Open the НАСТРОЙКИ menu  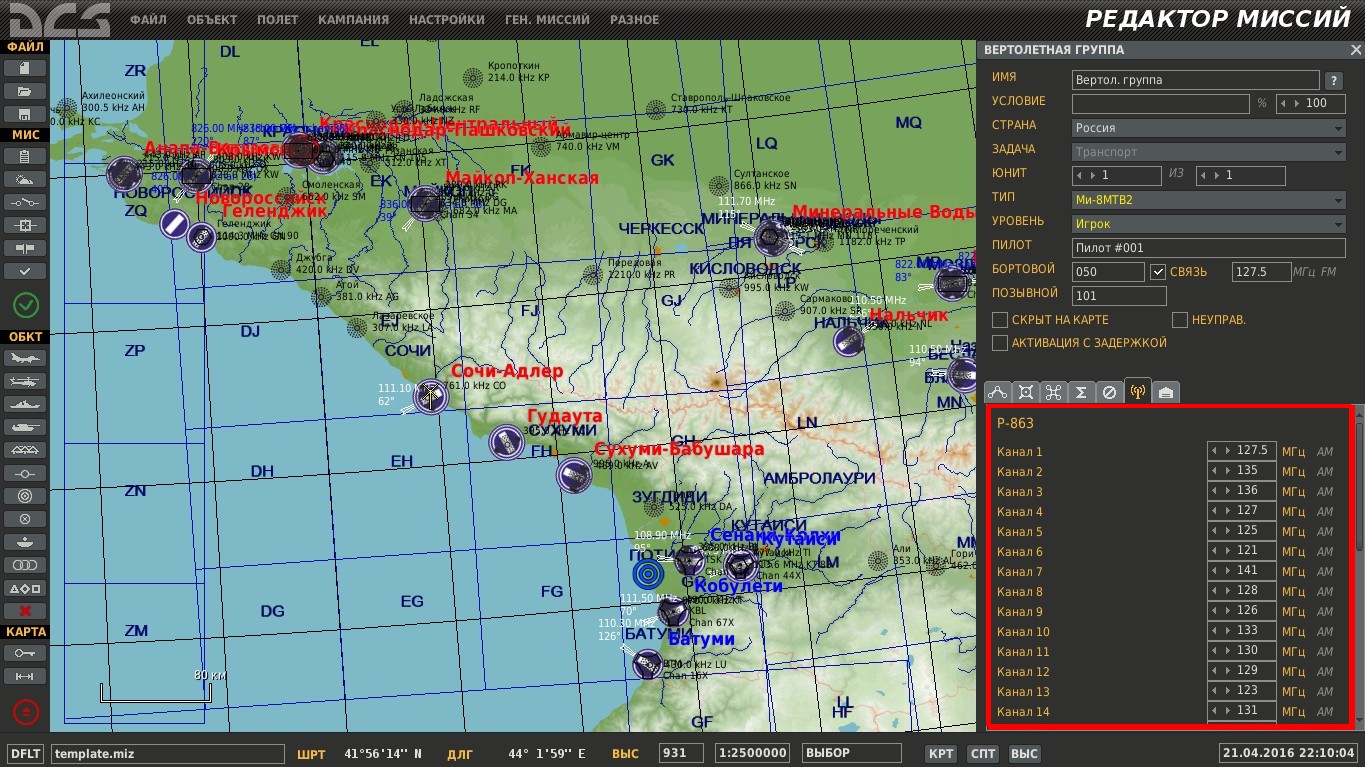pos(447,20)
